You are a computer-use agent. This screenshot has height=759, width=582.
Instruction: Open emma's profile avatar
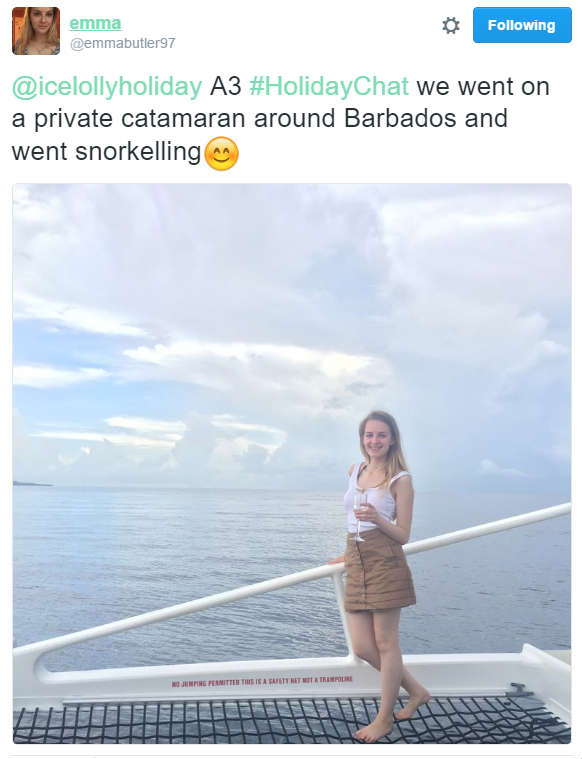[x=36, y=30]
